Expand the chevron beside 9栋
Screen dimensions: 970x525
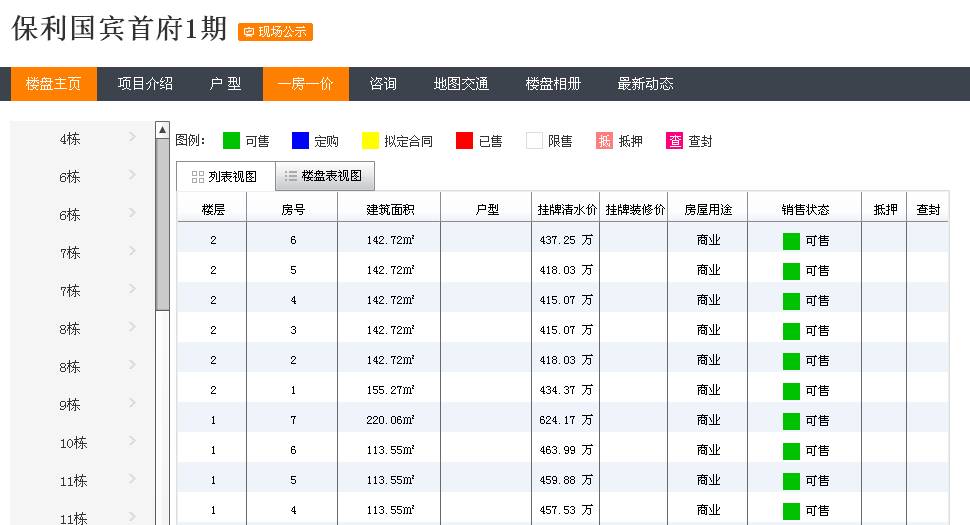[x=132, y=403]
